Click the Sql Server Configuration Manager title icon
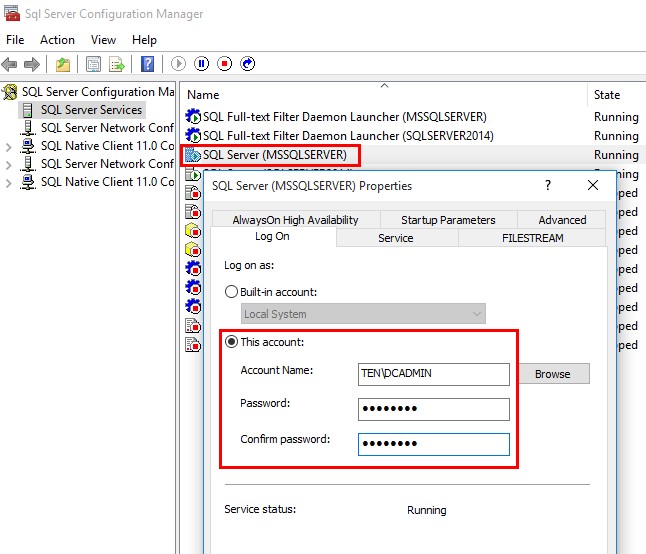Viewport: 646px width, 554px height. pyautogui.click(x=12, y=13)
